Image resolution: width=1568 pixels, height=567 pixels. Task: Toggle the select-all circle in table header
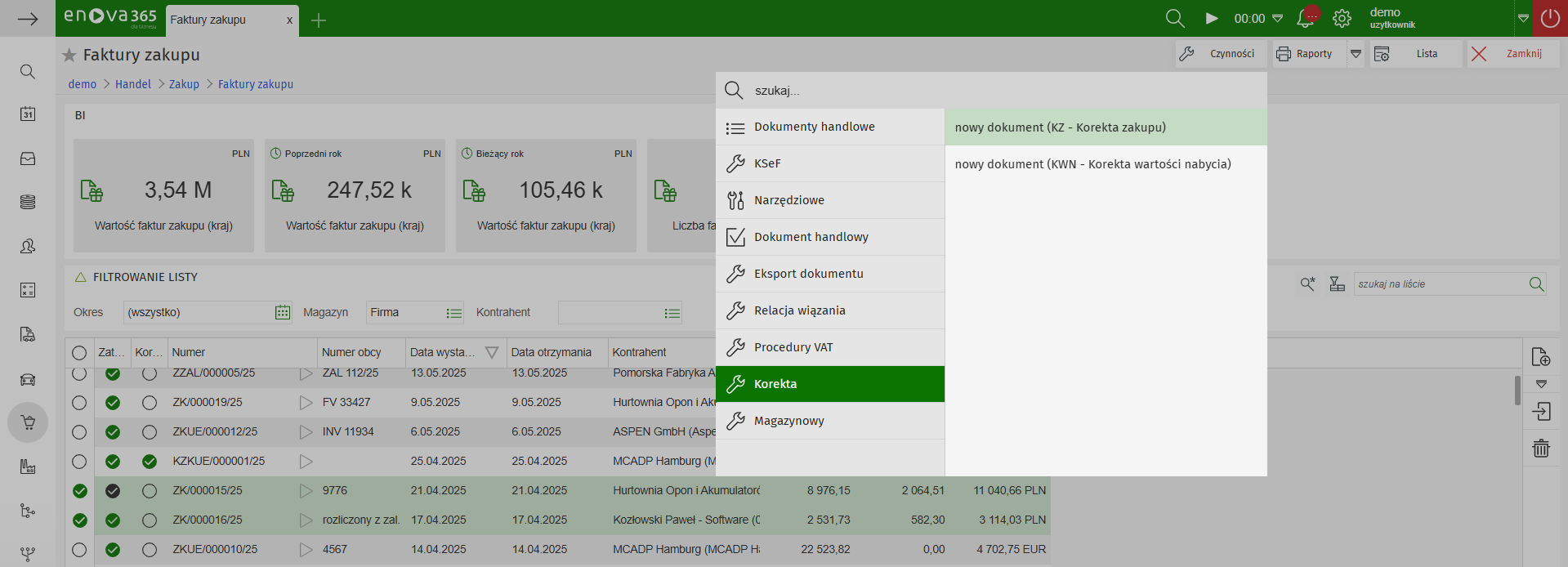[x=79, y=353]
